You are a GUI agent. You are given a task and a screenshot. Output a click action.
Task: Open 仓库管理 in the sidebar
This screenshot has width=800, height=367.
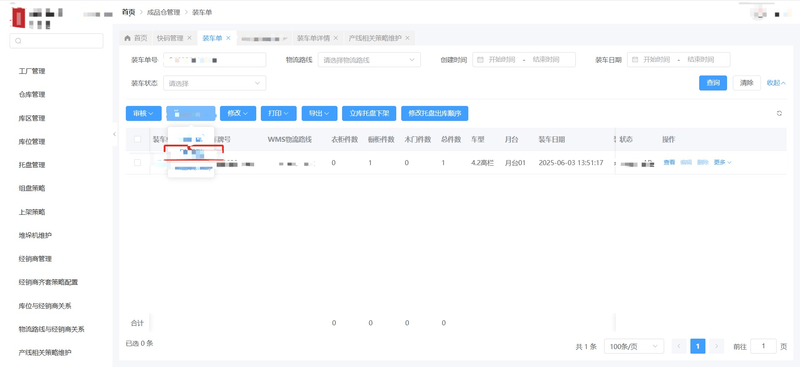[x=32, y=94]
